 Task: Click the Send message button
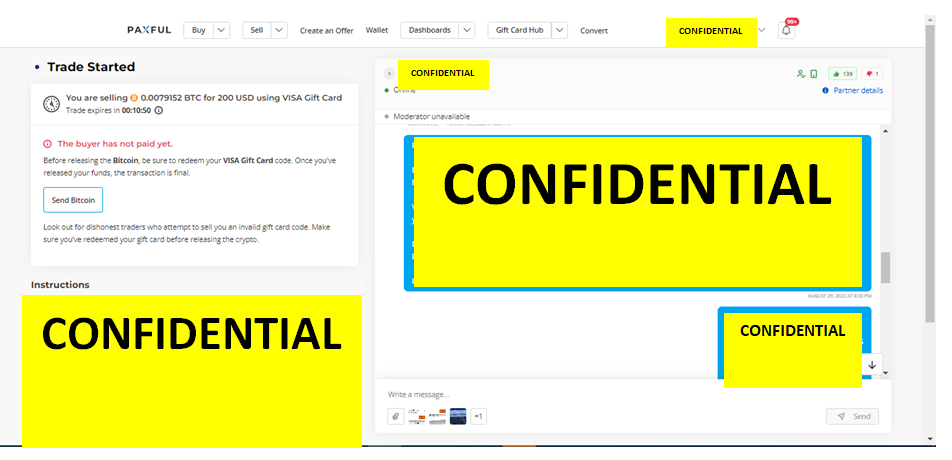click(x=852, y=416)
